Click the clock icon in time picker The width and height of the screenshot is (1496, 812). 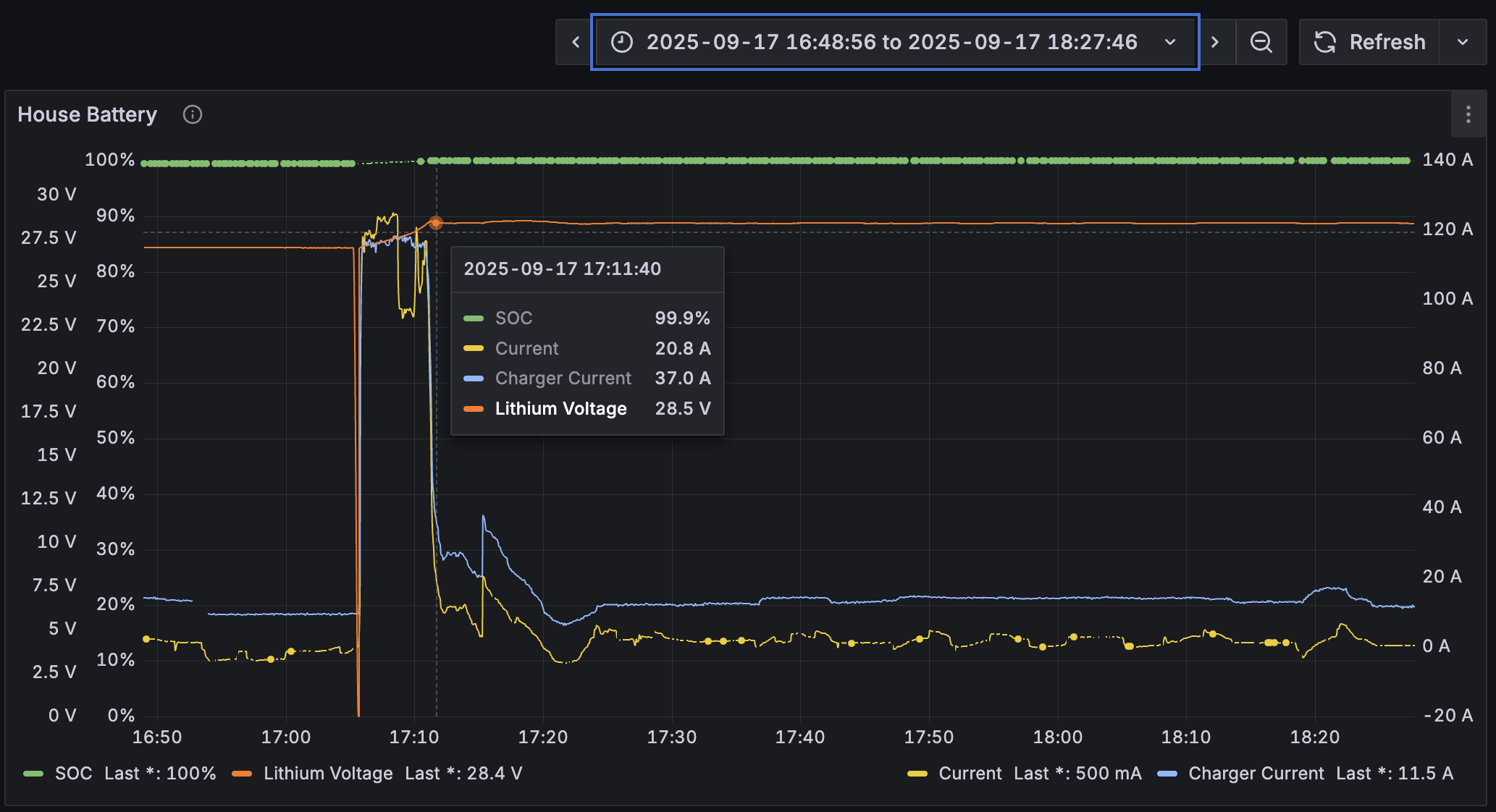(x=621, y=42)
